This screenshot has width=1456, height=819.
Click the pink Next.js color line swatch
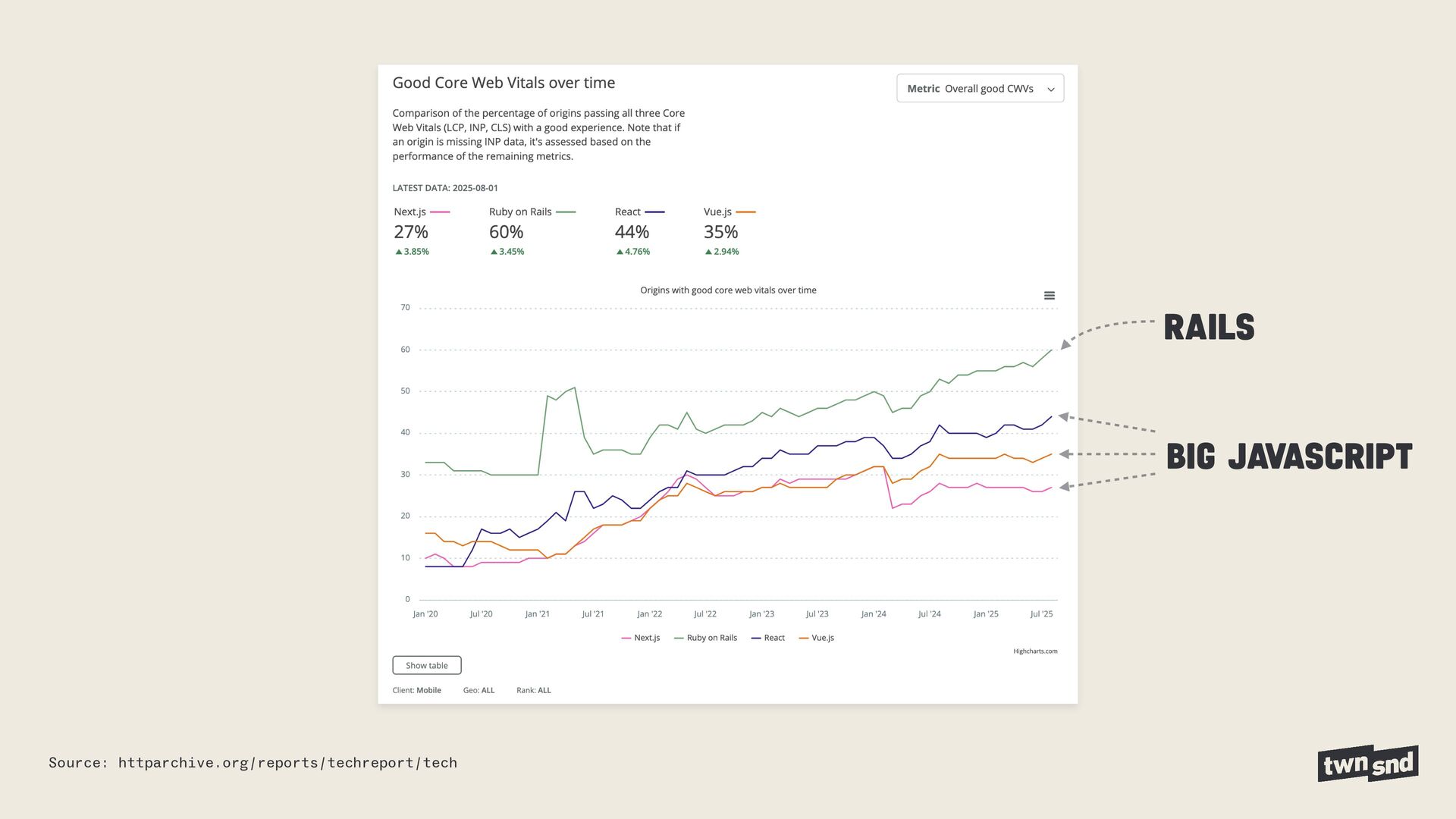[x=440, y=212]
